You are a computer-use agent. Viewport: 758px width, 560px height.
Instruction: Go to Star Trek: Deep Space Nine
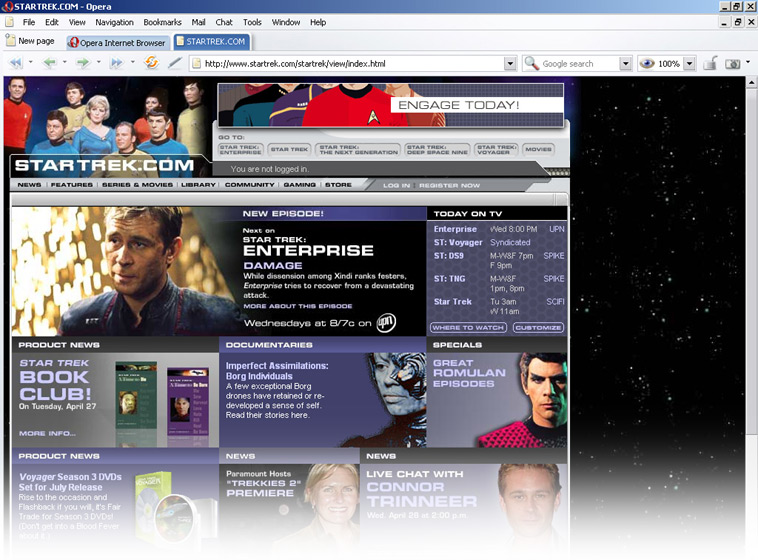click(437, 149)
